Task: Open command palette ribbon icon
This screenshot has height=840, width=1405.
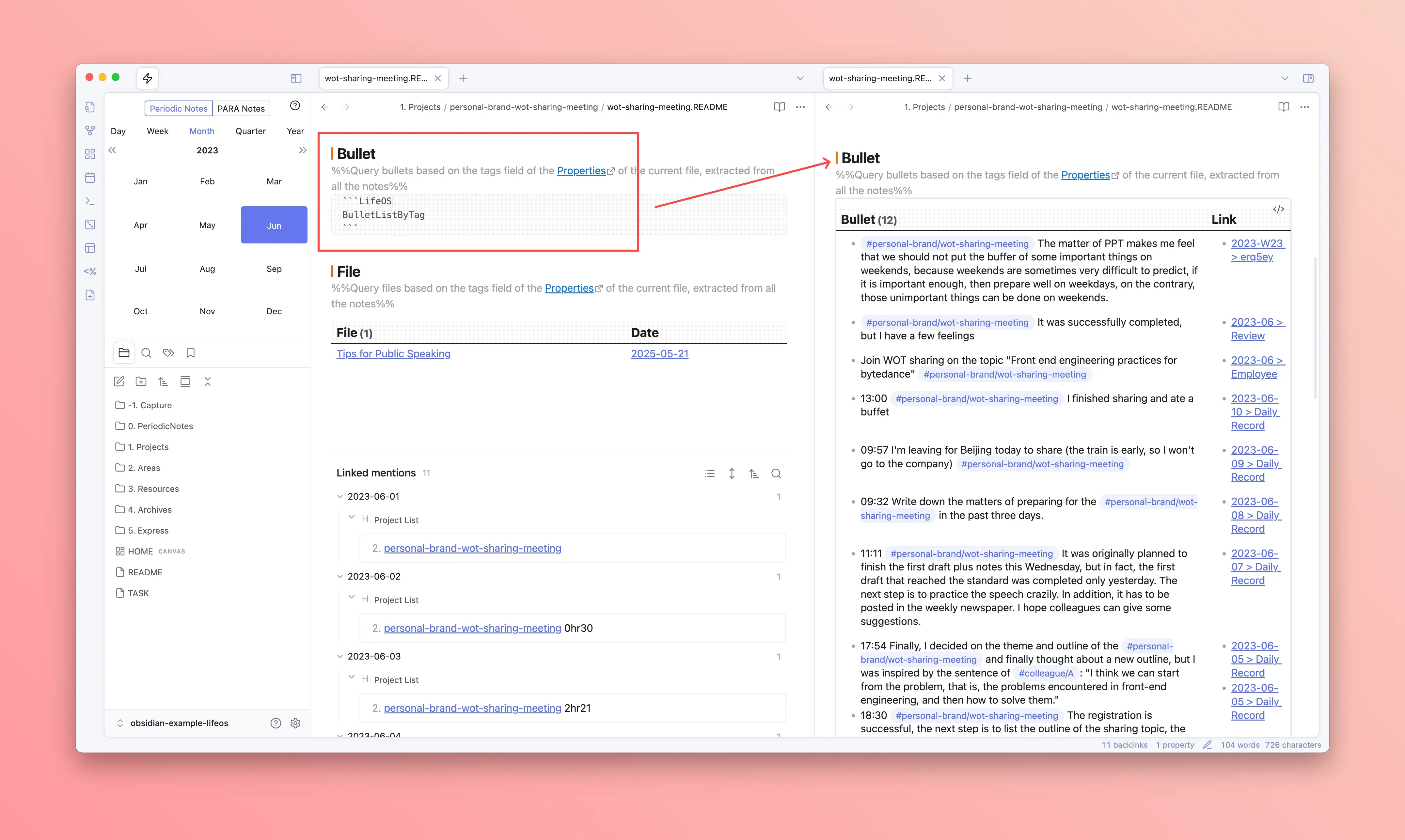Action: [x=90, y=201]
